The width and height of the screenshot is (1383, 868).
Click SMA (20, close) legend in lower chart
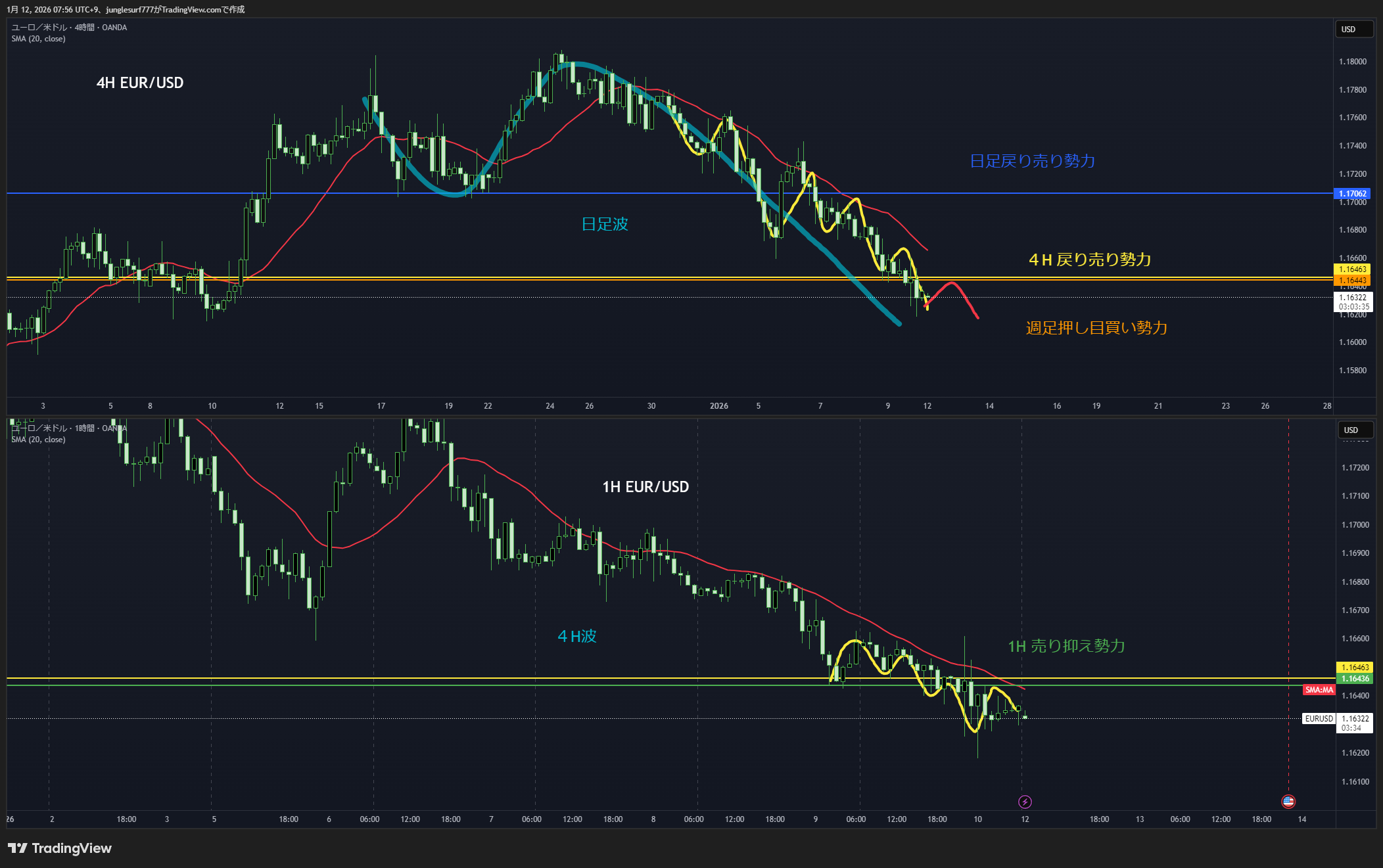pos(38,440)
